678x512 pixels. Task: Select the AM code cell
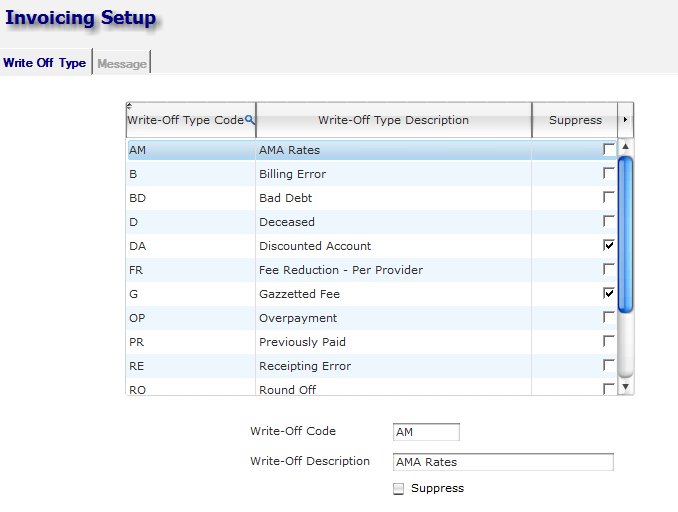(191, 150)
